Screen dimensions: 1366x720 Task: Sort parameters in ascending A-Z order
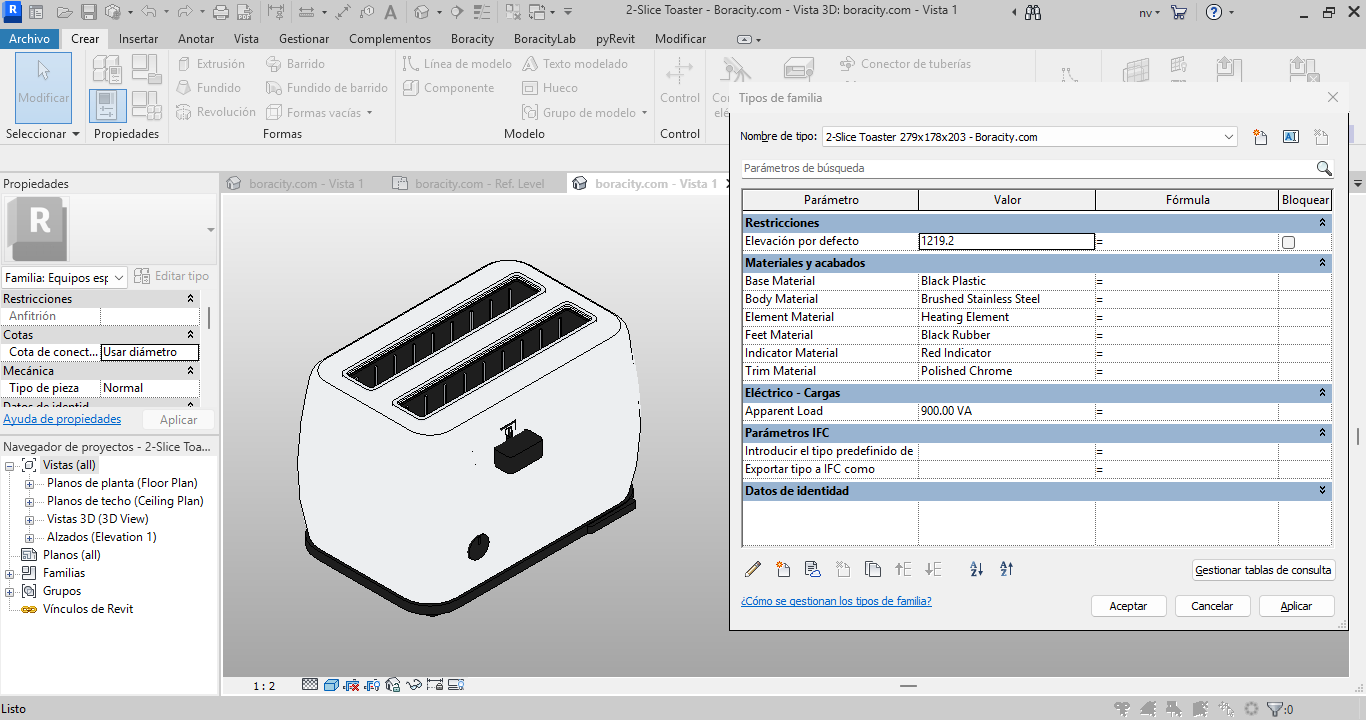(977, 569)
